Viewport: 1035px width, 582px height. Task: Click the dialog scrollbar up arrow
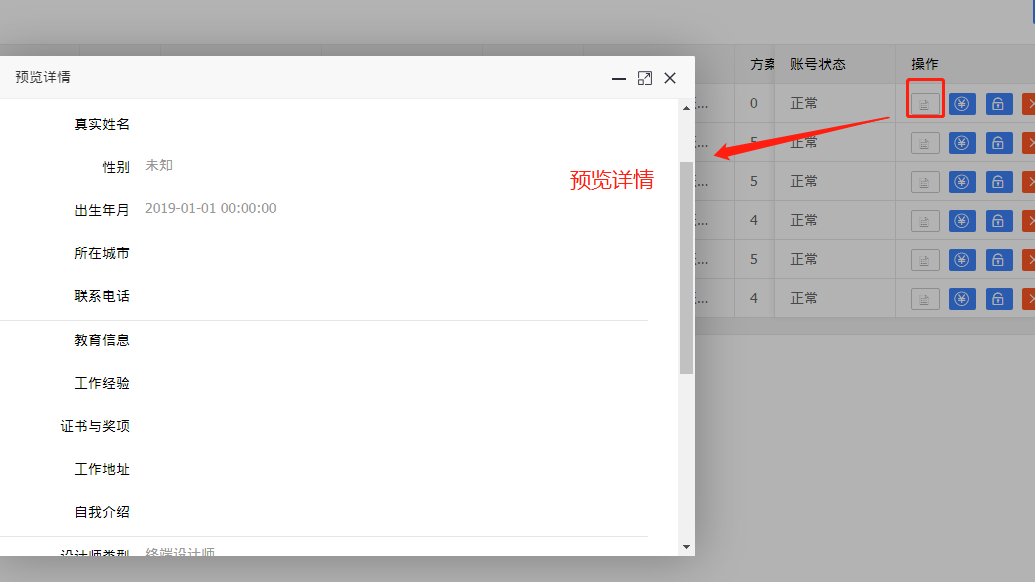tap(686, 108)
